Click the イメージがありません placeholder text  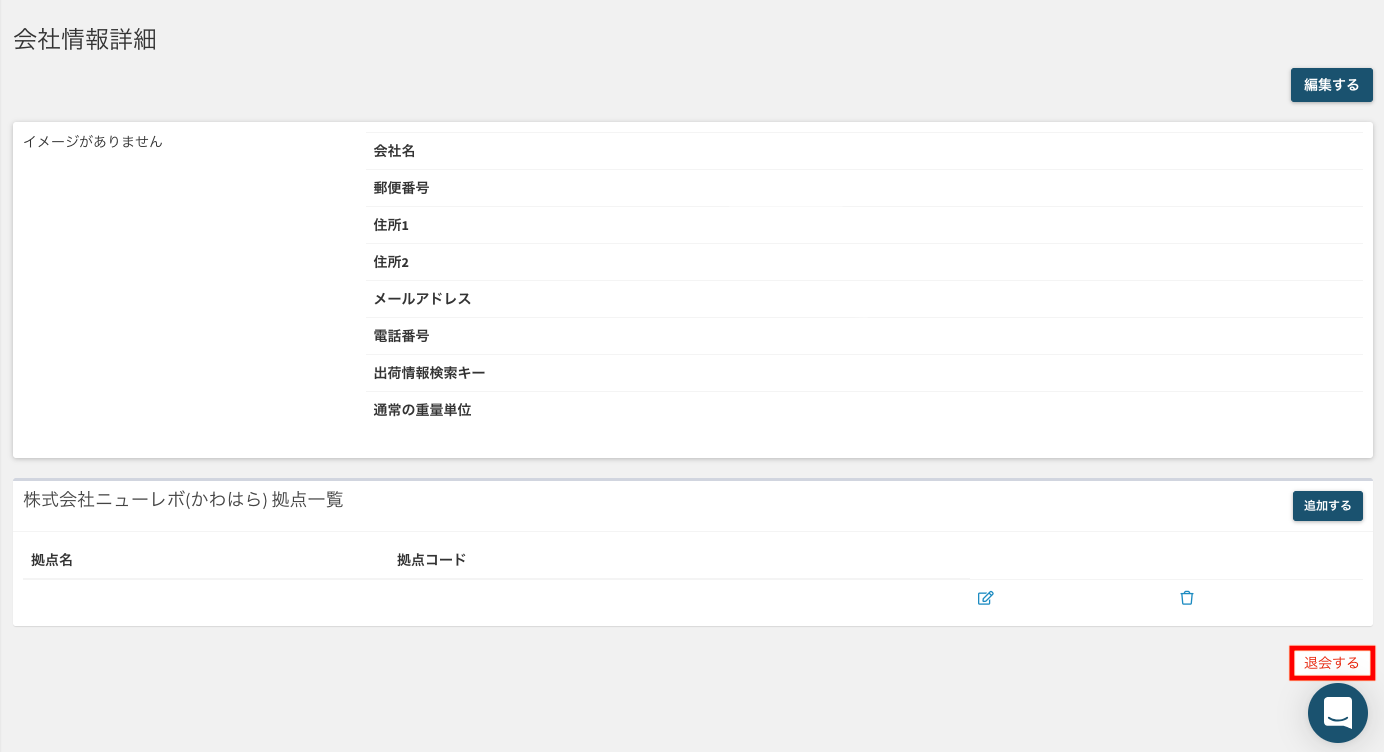click(x=93, y=142)
